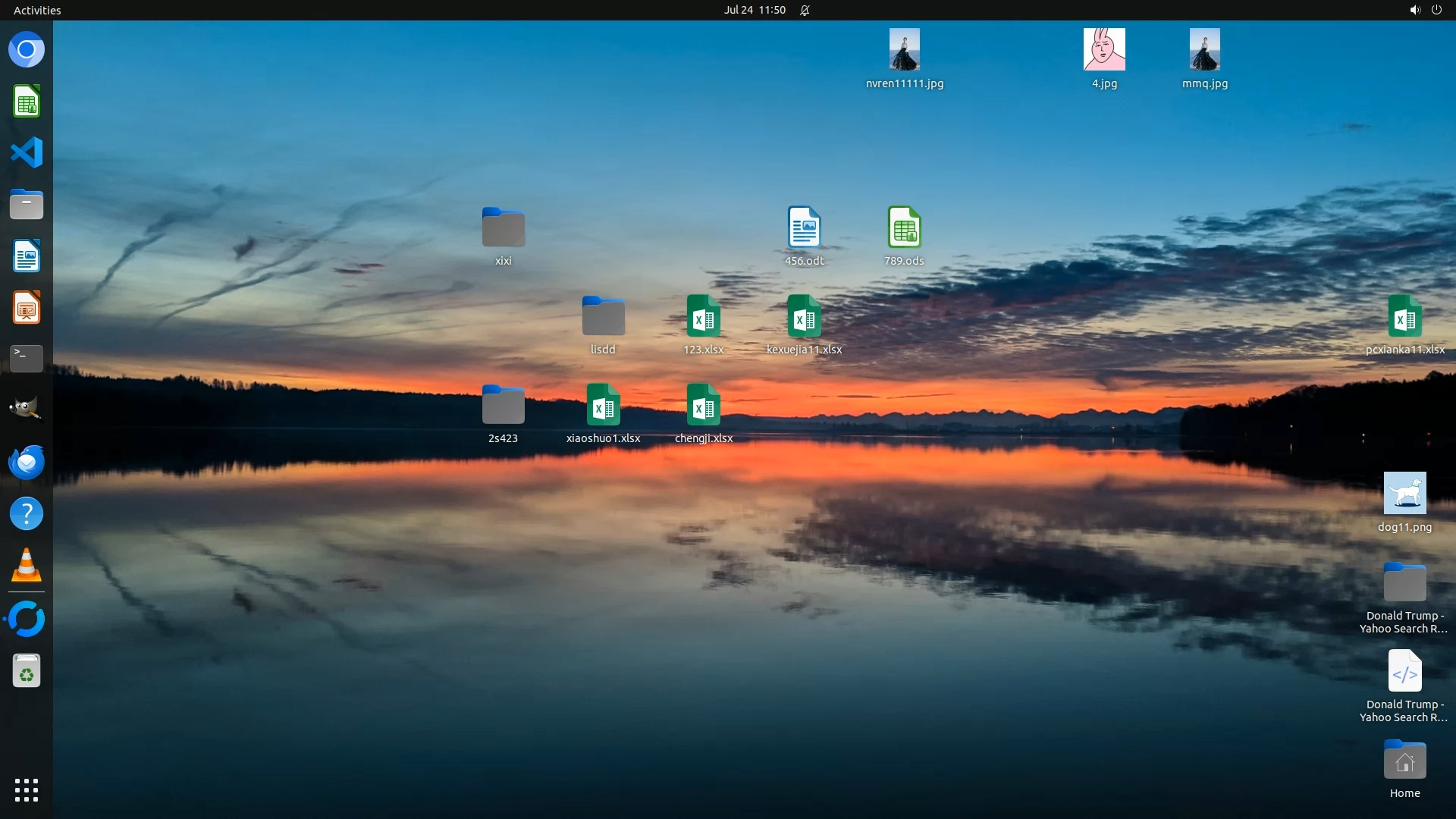Show Applications grid button
Viewport: 1456px width, 819px height.
[27, 790]
